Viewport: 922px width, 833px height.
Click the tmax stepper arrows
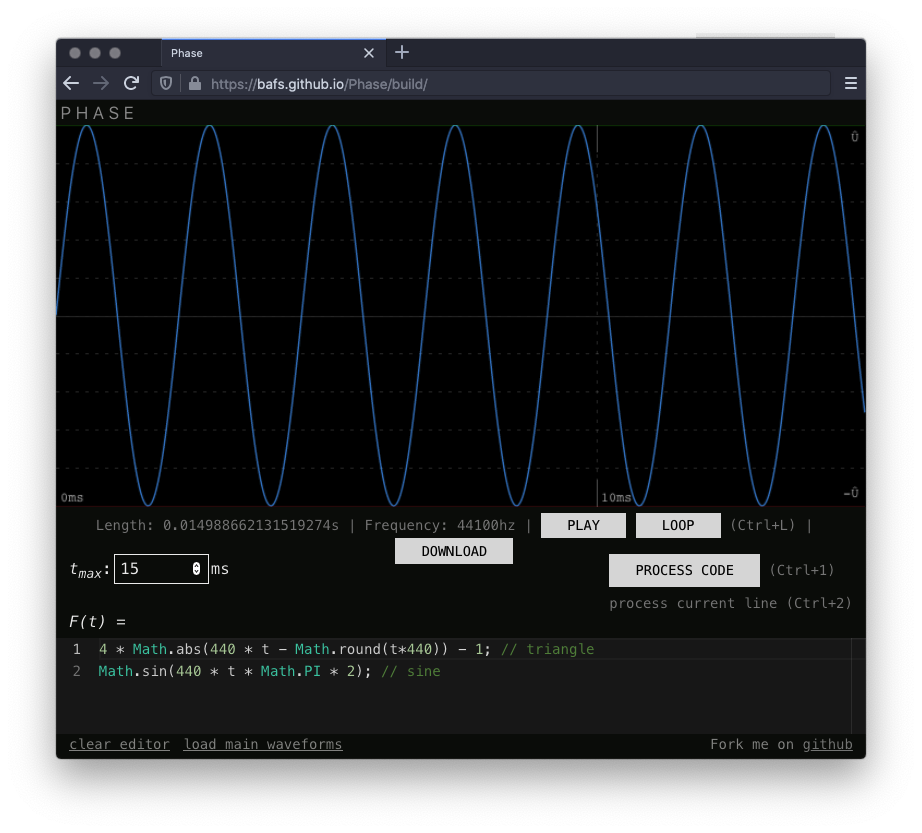[x=196, y=569]
